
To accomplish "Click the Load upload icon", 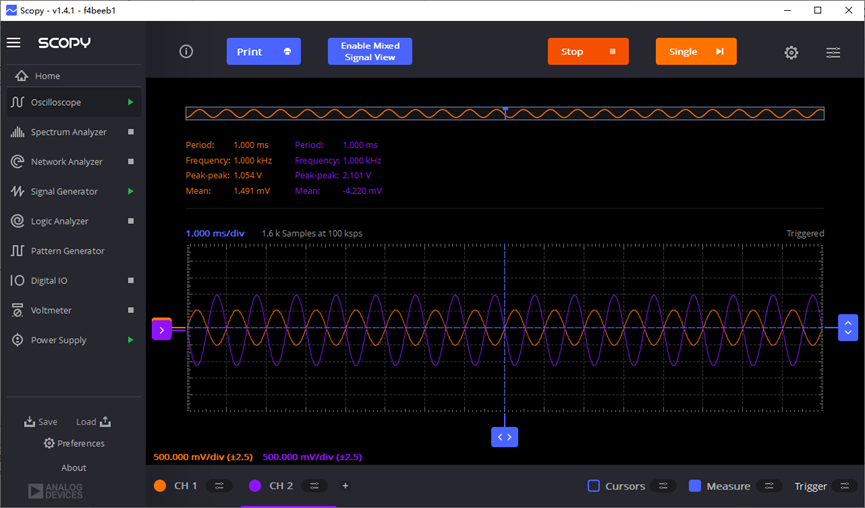I will pos(105,421).
